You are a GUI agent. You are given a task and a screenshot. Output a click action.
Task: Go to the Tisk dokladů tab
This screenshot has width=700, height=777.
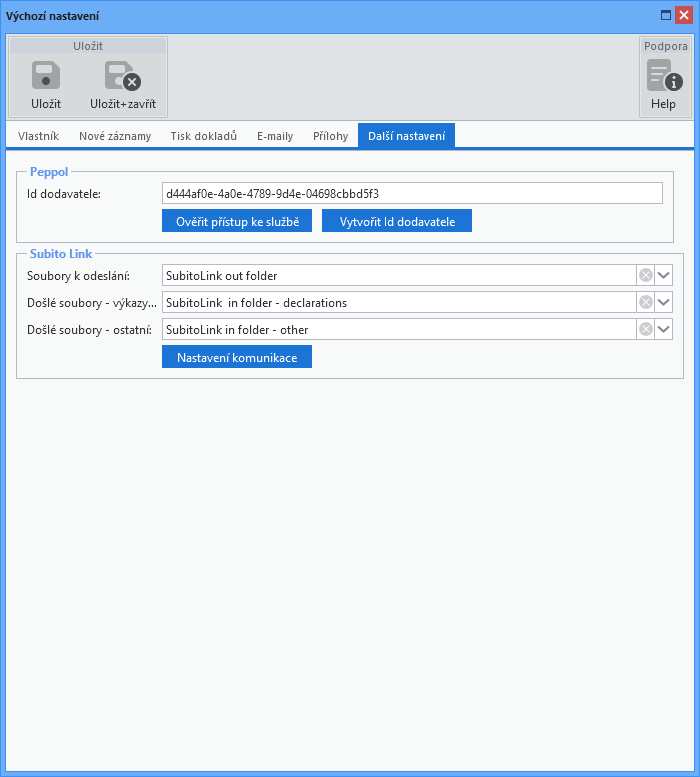(203, 136)
